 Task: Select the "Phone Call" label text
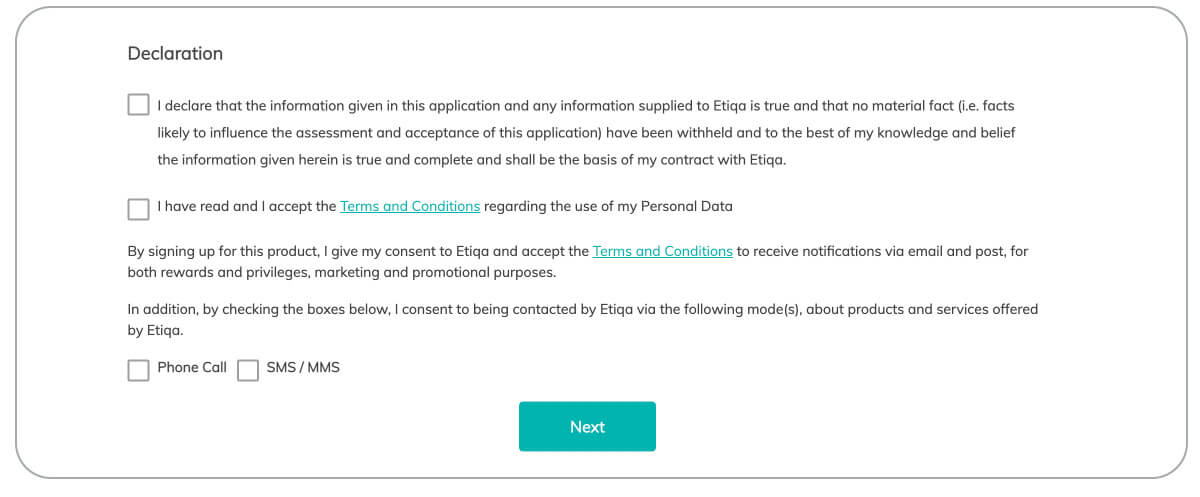pyautogui.click(x=192, y=367)
